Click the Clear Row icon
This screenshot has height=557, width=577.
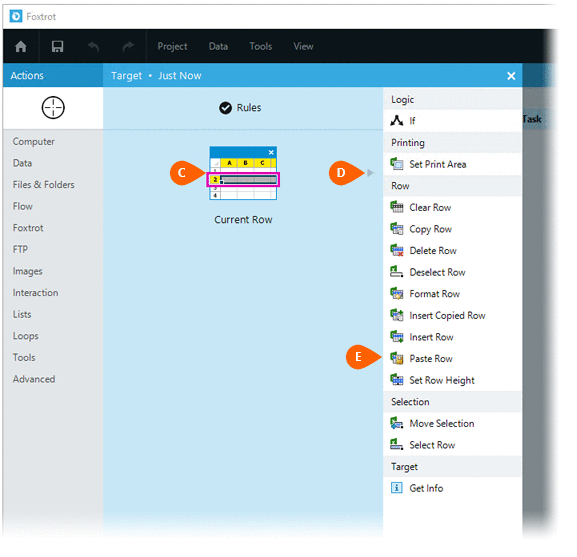coord(397,207)
